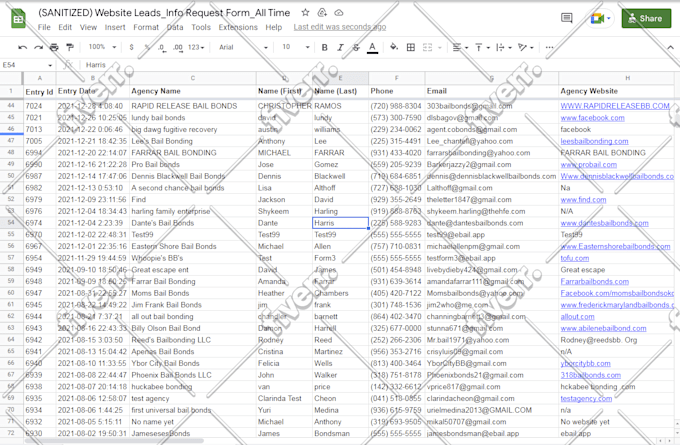This screenshot has width=680, height=445.
Task: Decrease decimal places icon
Action: (x=162, y=48)
